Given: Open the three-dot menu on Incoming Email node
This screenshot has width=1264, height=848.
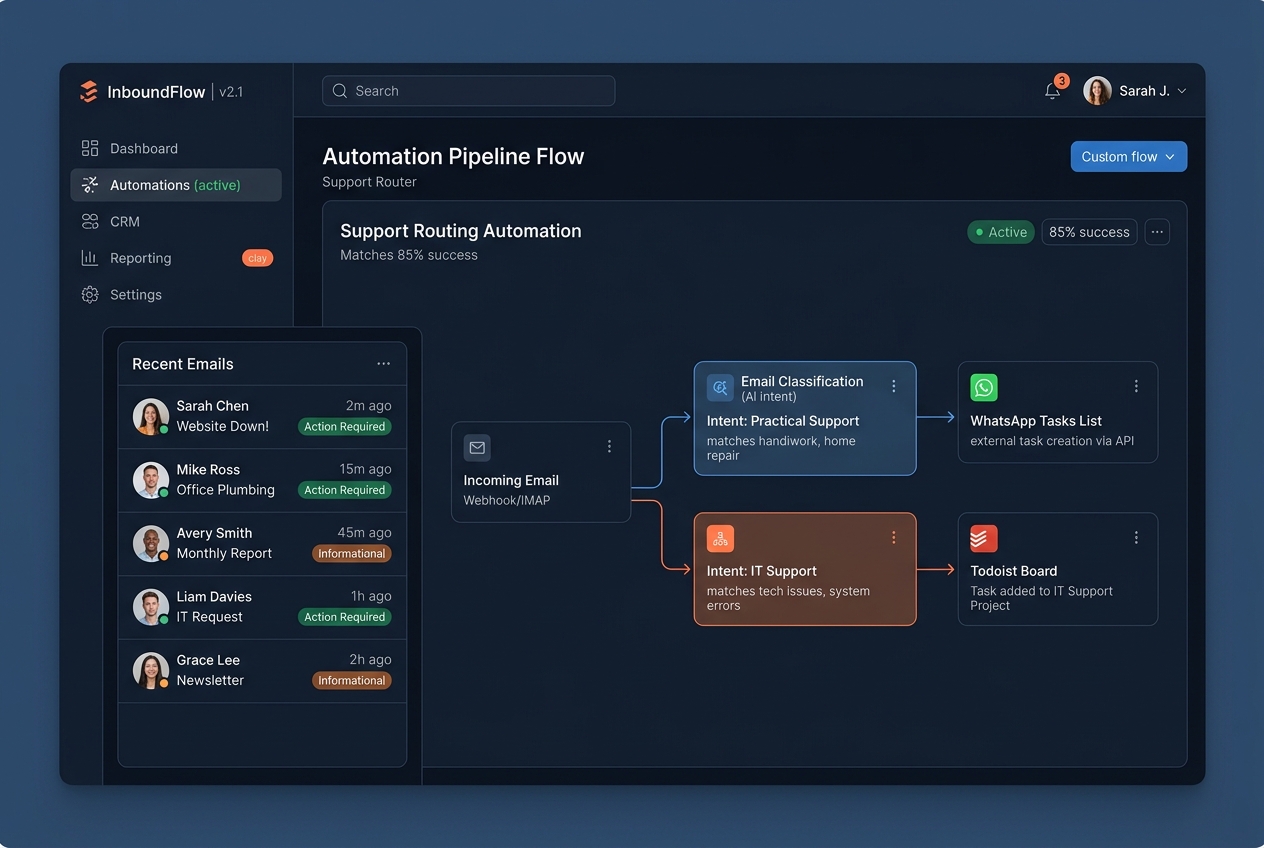Looking at the screenshot, I should click(609, 447).
